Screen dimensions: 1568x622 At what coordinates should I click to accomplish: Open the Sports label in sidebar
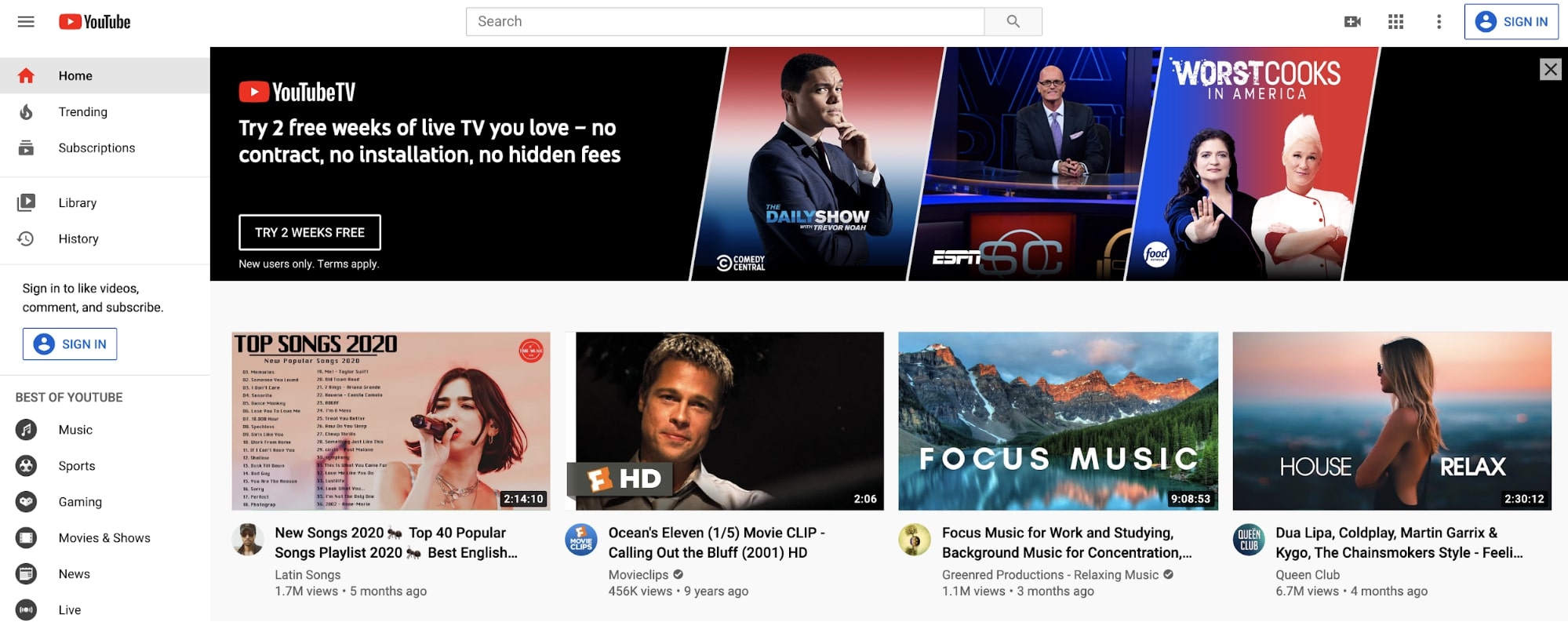coord(77,466)
